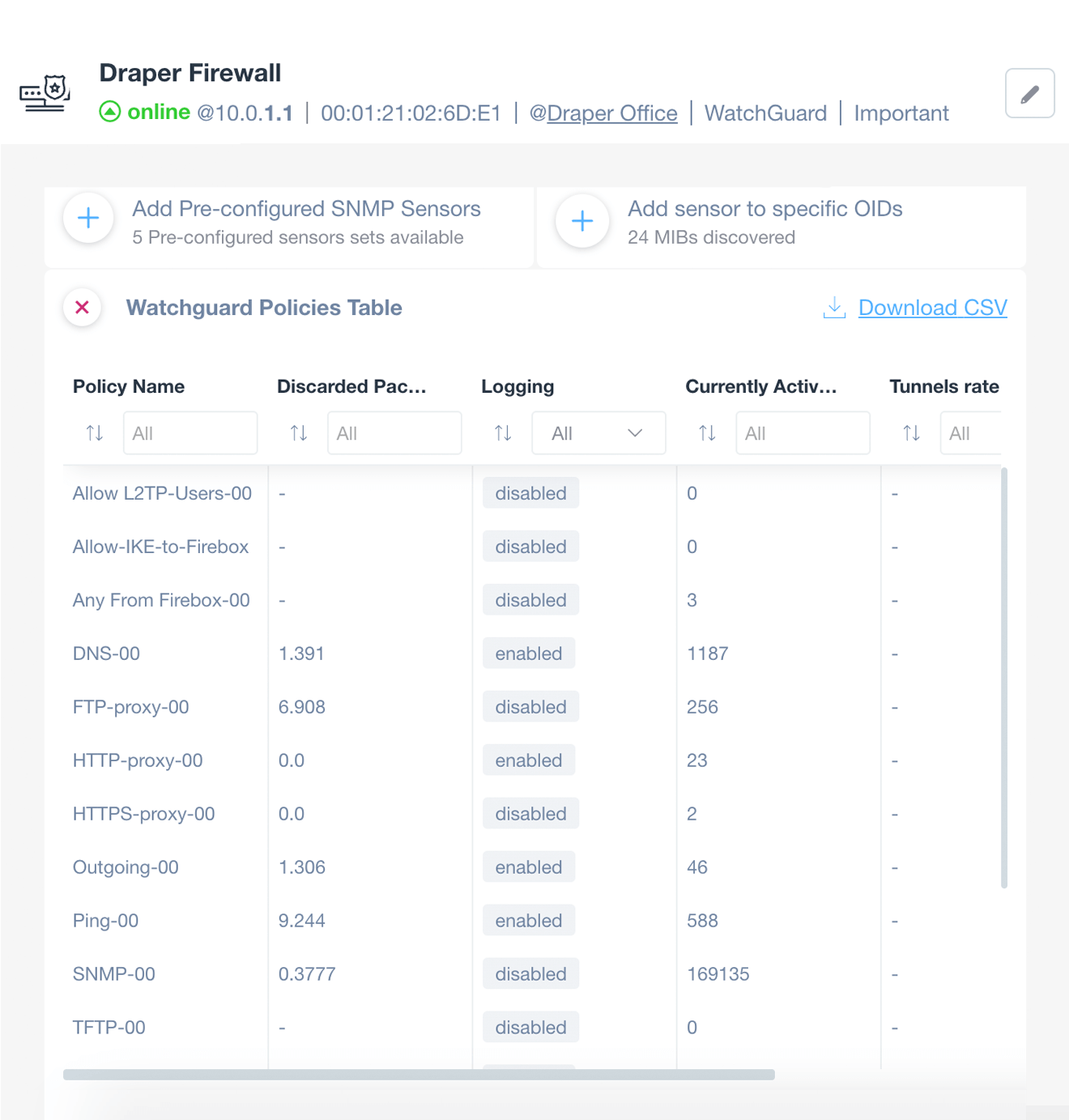The image size is (1069, 1120).
Task: Click the firewall device icon in header
Action: point(45,94)
